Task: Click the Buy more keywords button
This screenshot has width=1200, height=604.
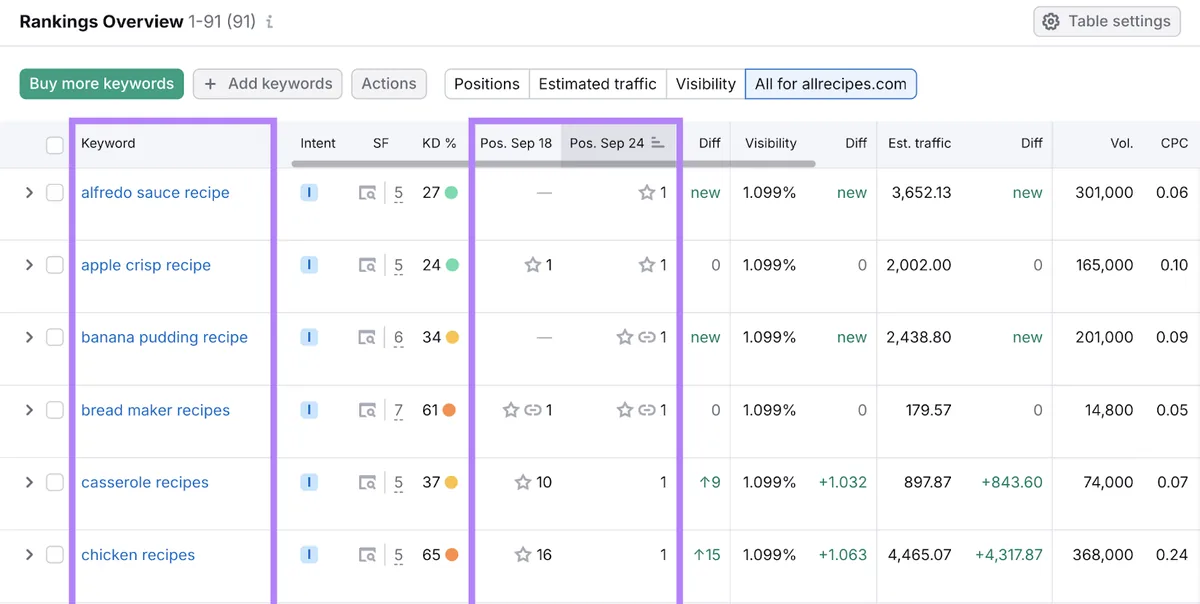Action: pos(102,84)
